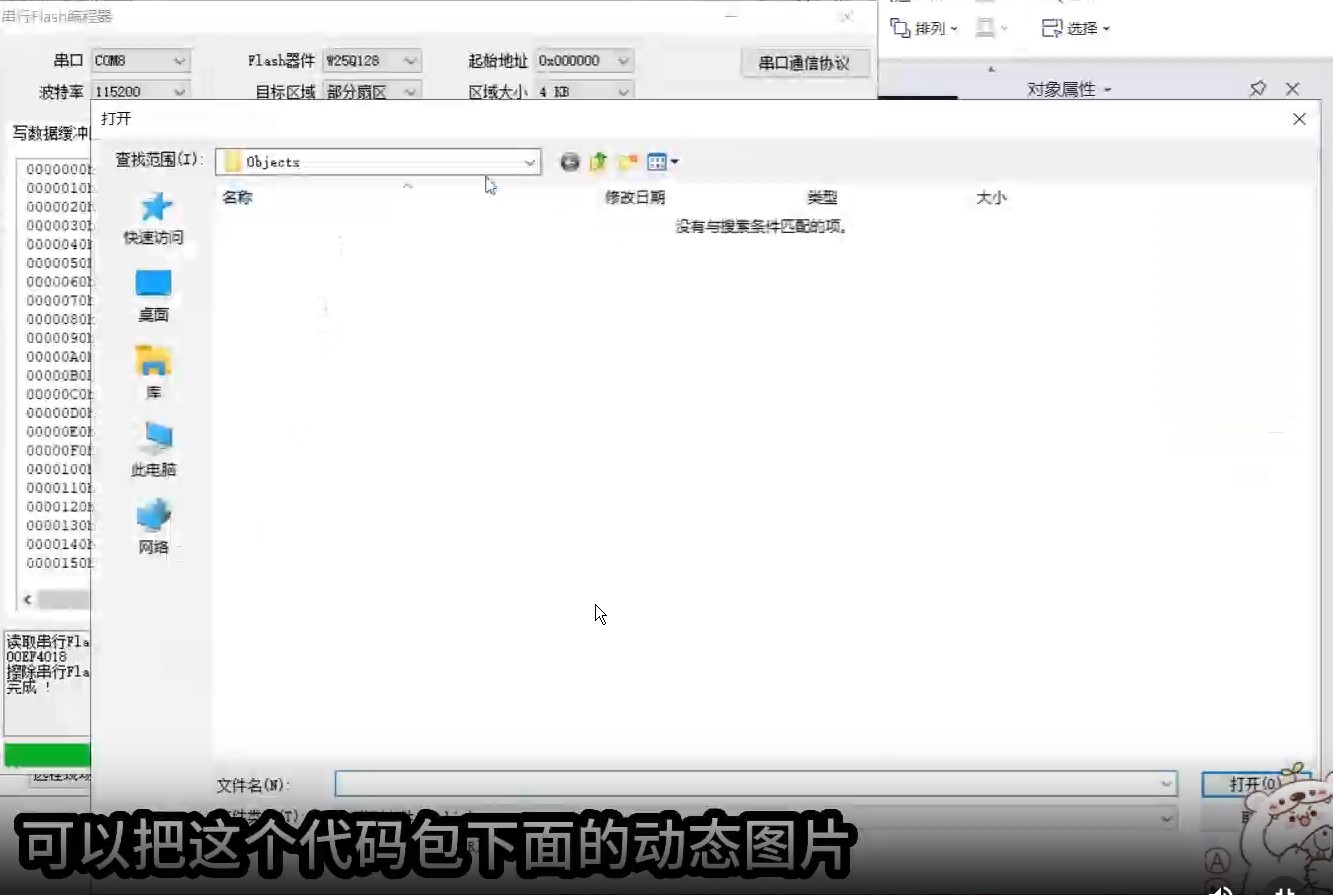Open the 目标区域 部分扇区 dropdown
This screenshot has height=895, width=1333.
411,91
